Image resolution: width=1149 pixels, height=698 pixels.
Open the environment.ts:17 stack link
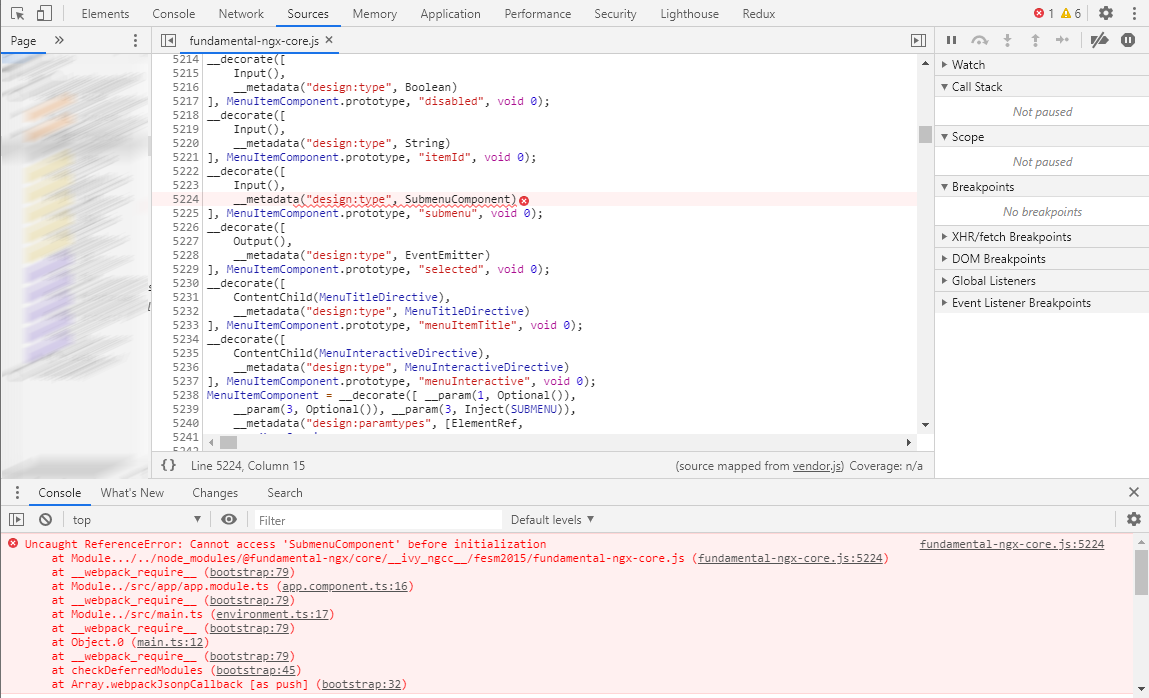point(272,614)
